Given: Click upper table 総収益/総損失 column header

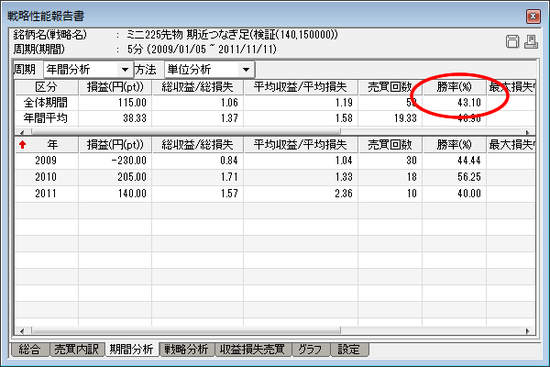Looking at the screenshot, I should [197, 87].
